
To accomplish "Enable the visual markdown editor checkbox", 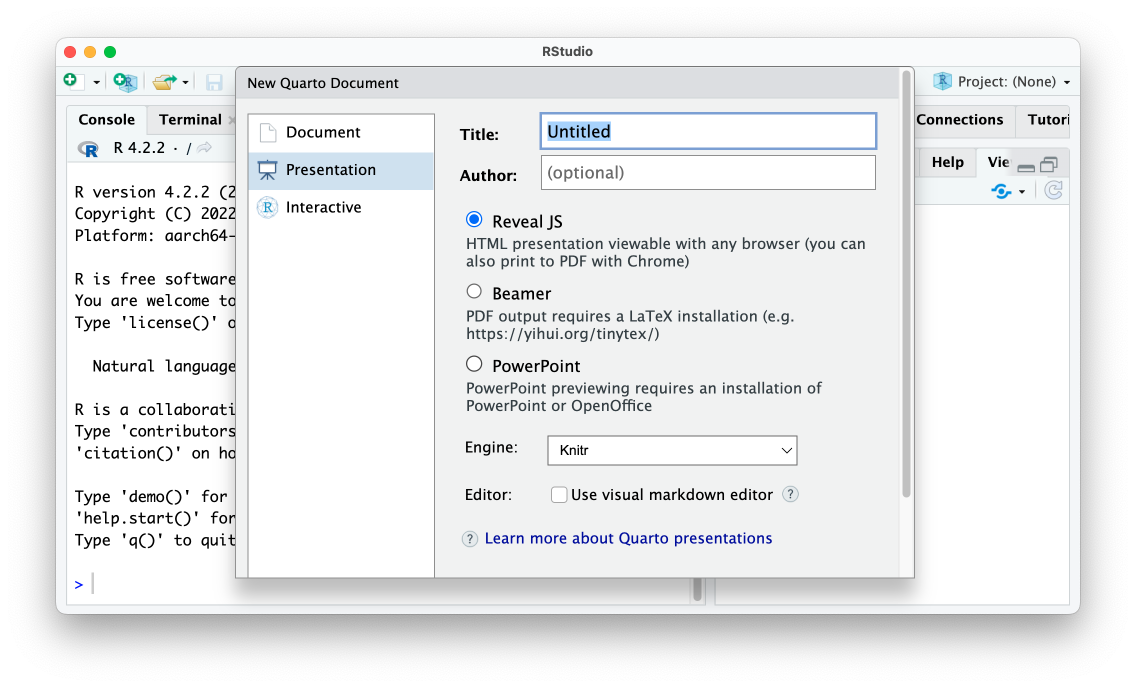I will 559,494.
